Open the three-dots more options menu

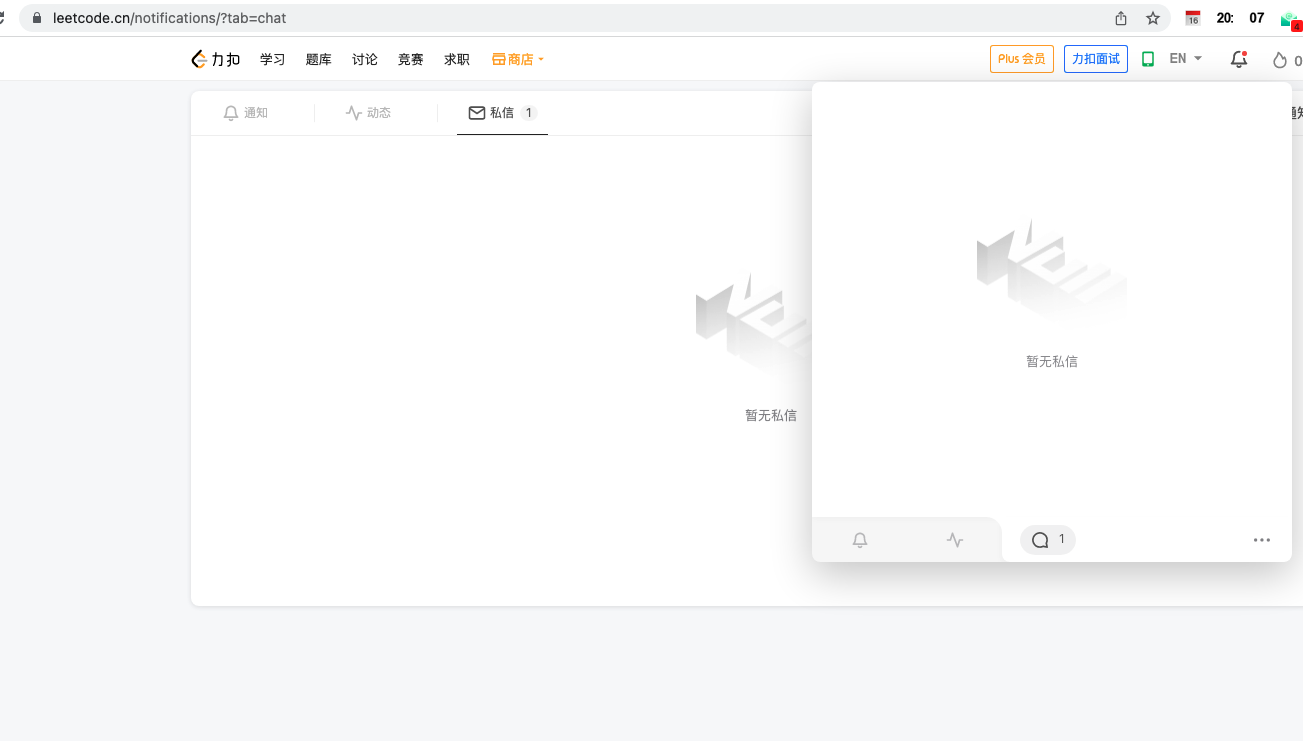tap(1261, 540)
